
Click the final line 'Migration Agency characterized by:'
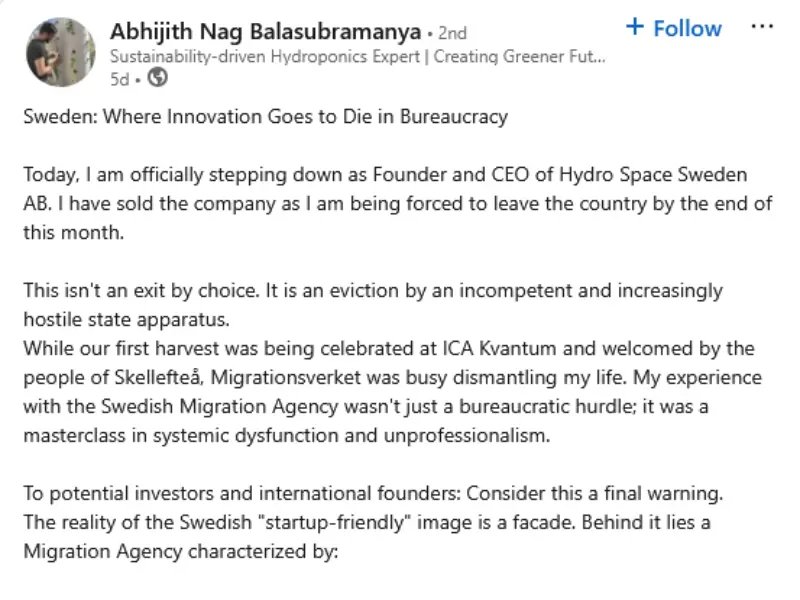click(182, 552)
